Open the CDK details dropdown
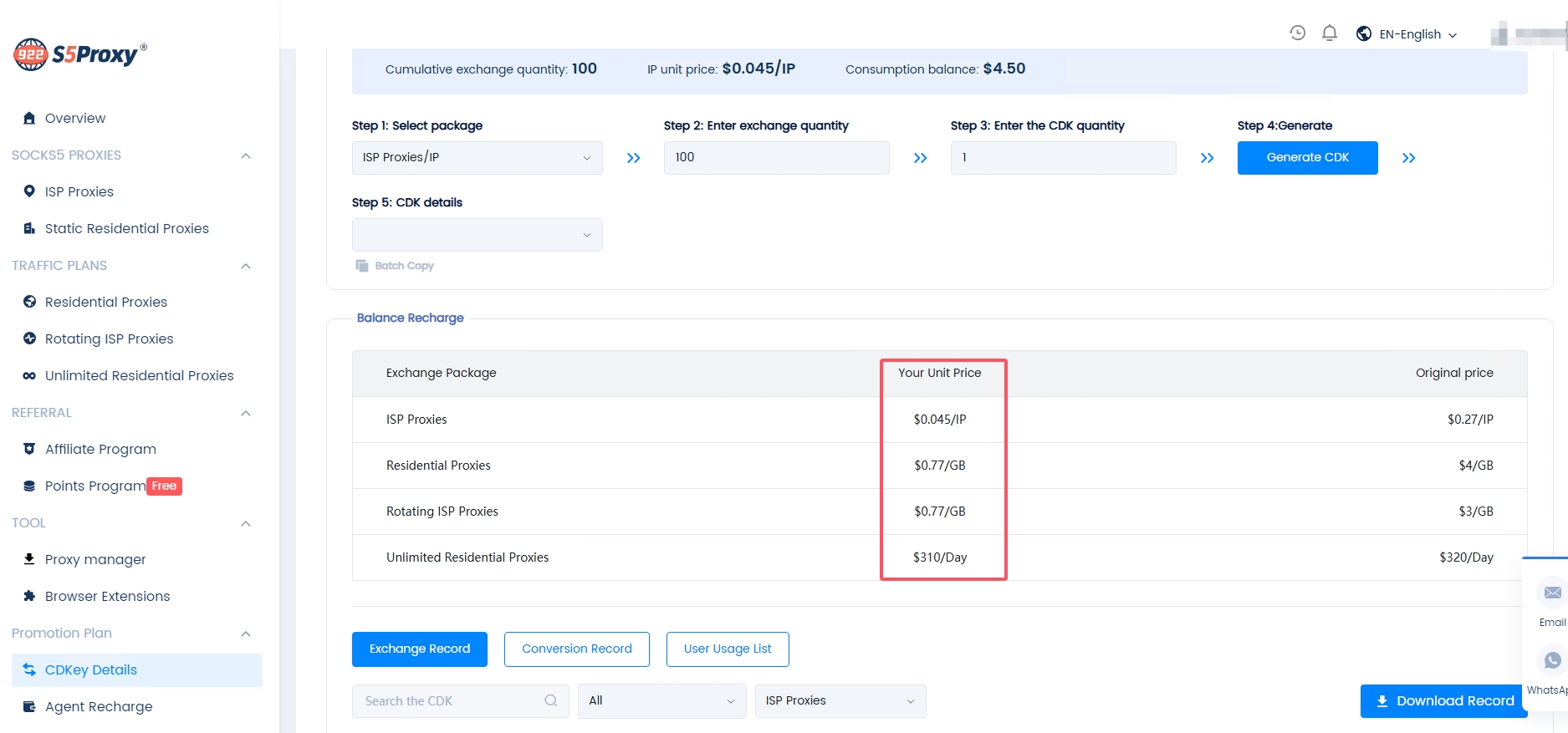 coord(477,235)
